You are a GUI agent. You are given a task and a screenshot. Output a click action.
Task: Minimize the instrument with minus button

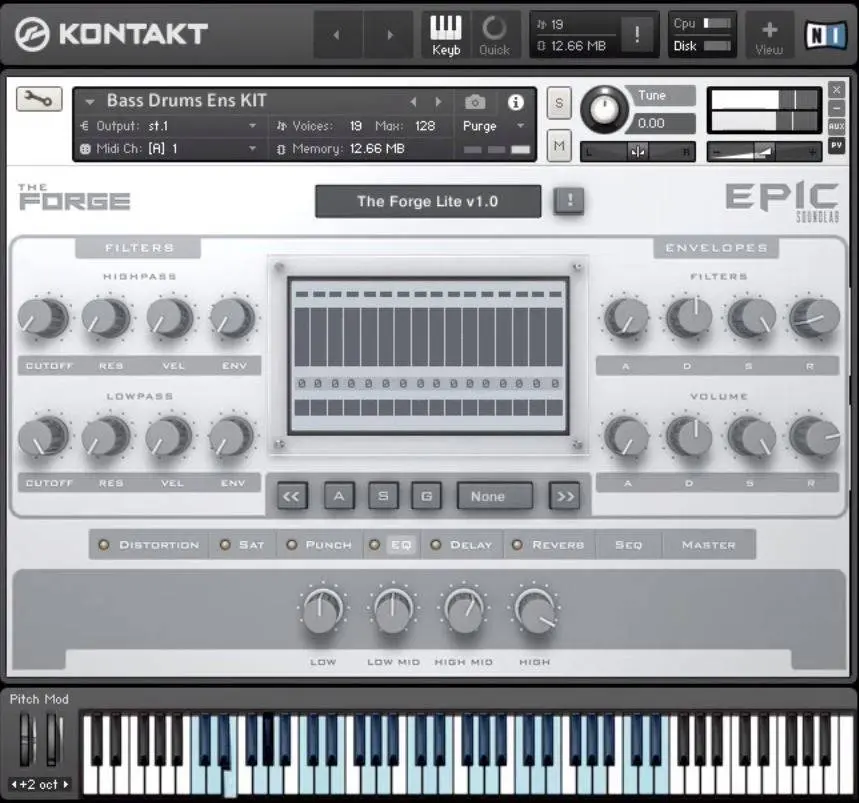click(836, 108)
